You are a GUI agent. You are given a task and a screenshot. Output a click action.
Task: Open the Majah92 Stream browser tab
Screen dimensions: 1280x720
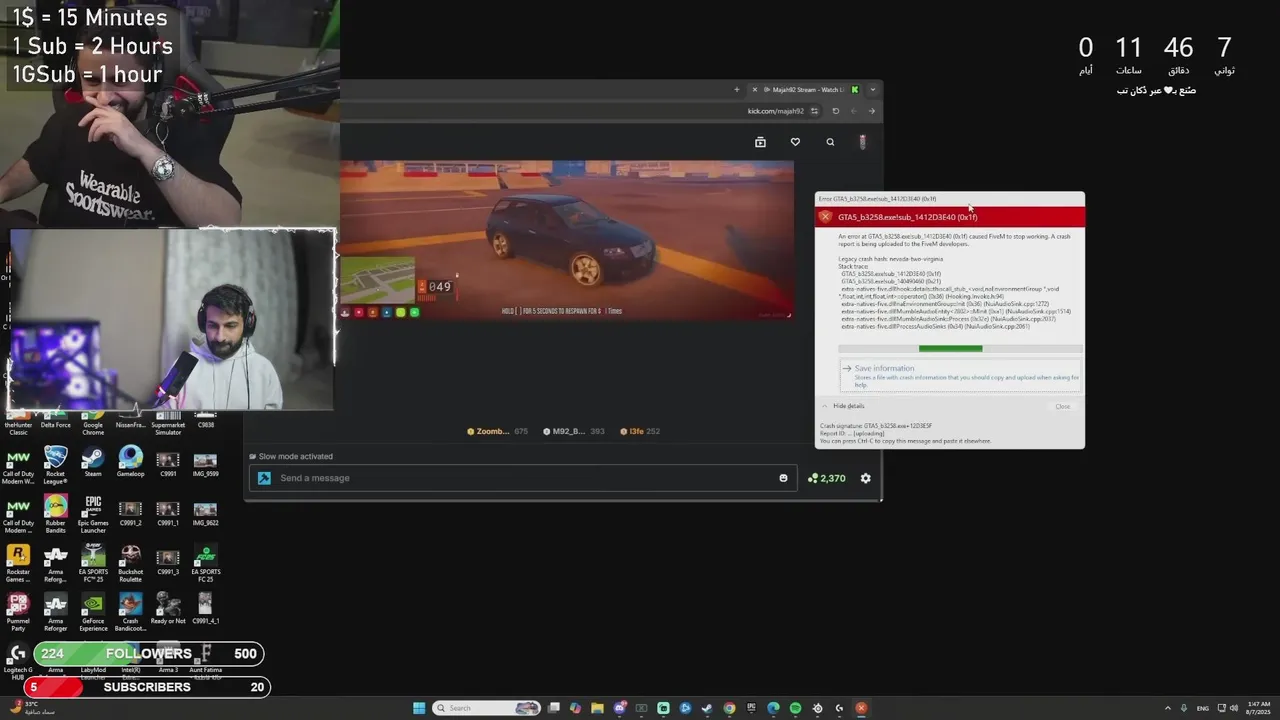[806, 89]
